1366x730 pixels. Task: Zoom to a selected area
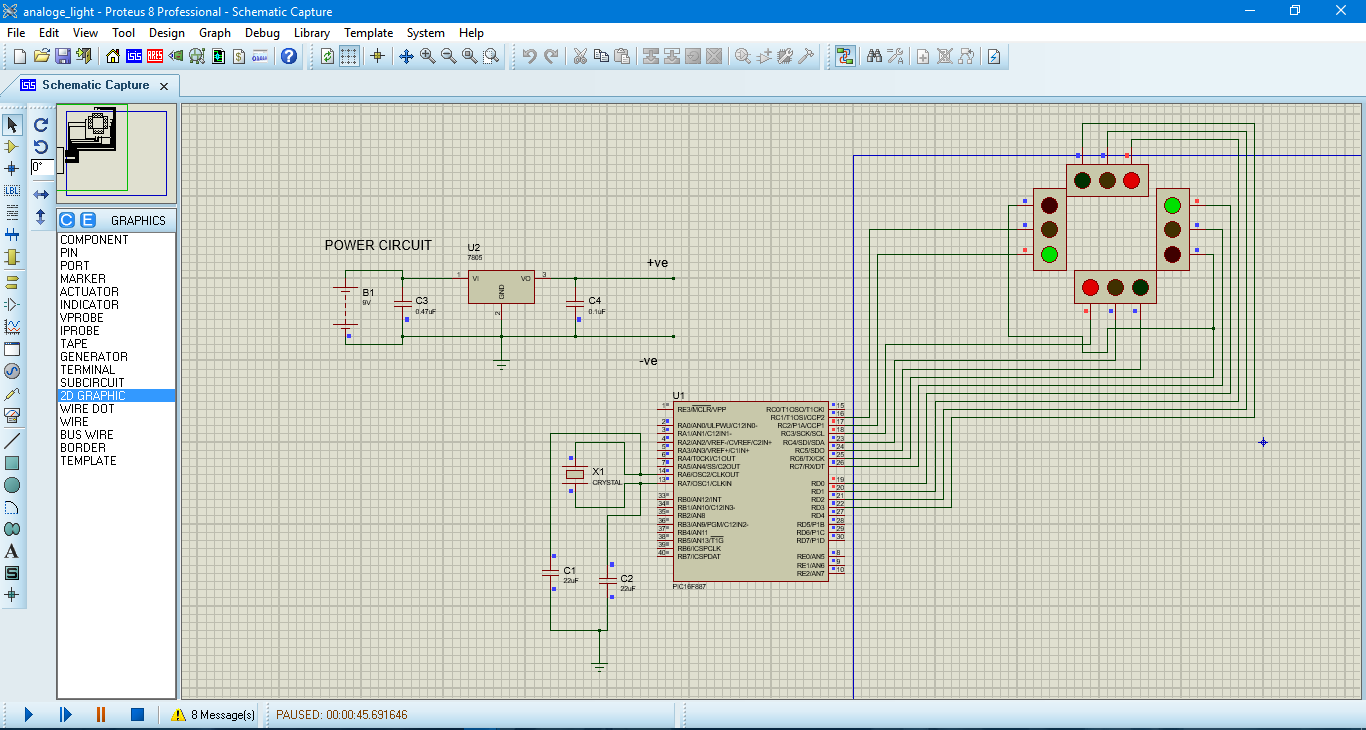pos(491,56)
